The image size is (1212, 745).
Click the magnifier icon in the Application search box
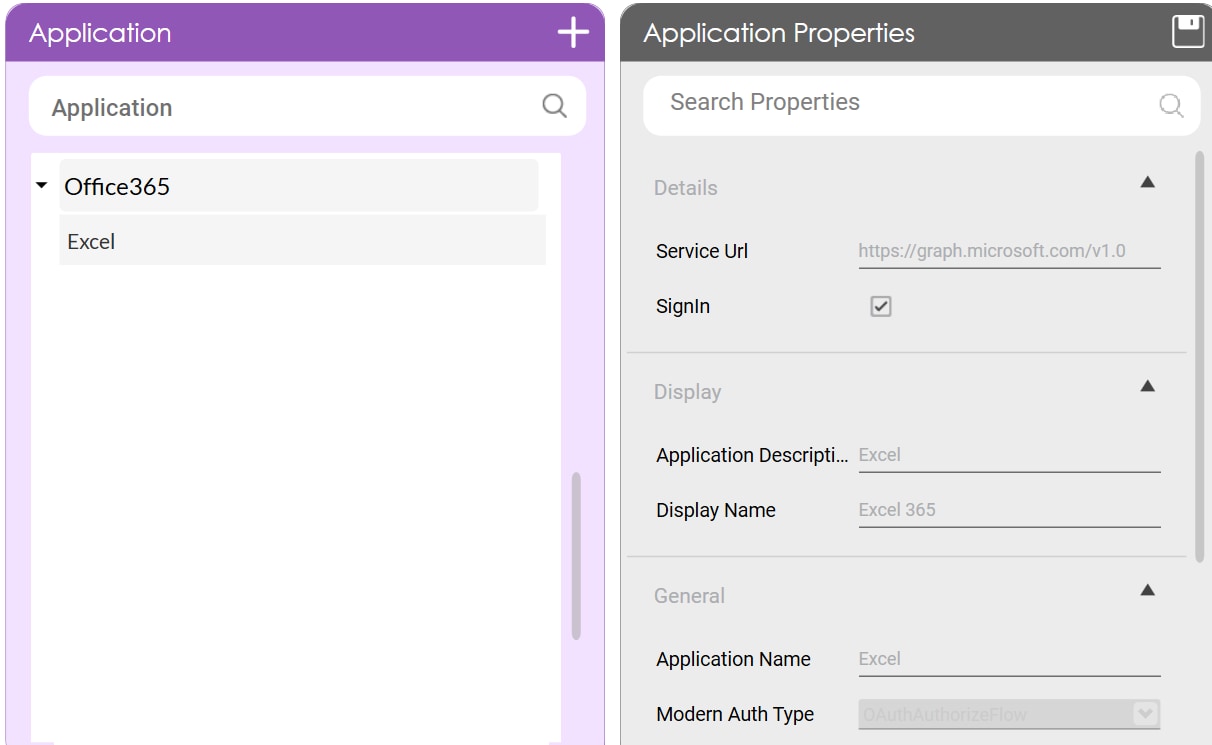[554, 106]
